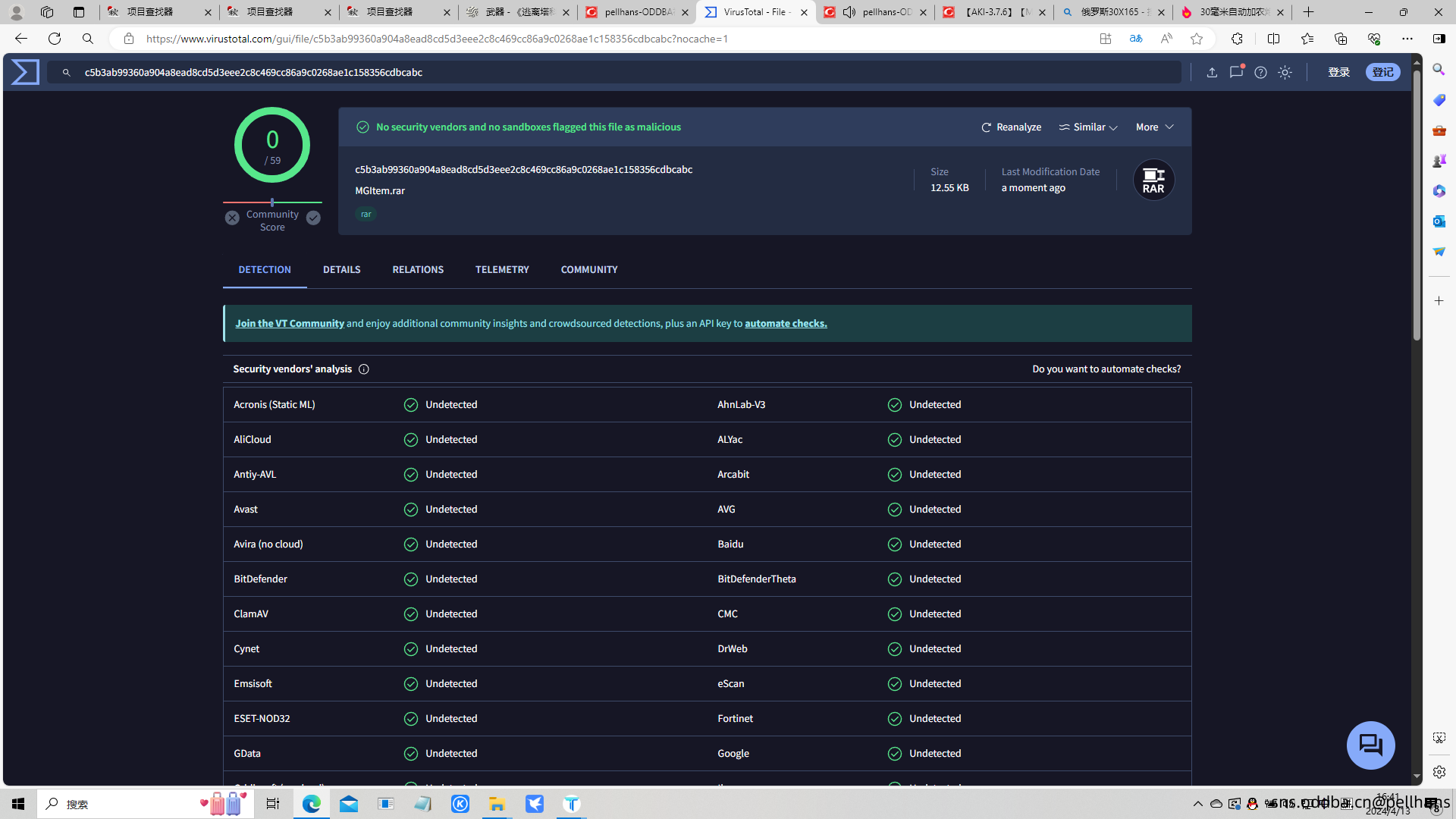
Task: Click the automate checks link
Action: [786, 324]
